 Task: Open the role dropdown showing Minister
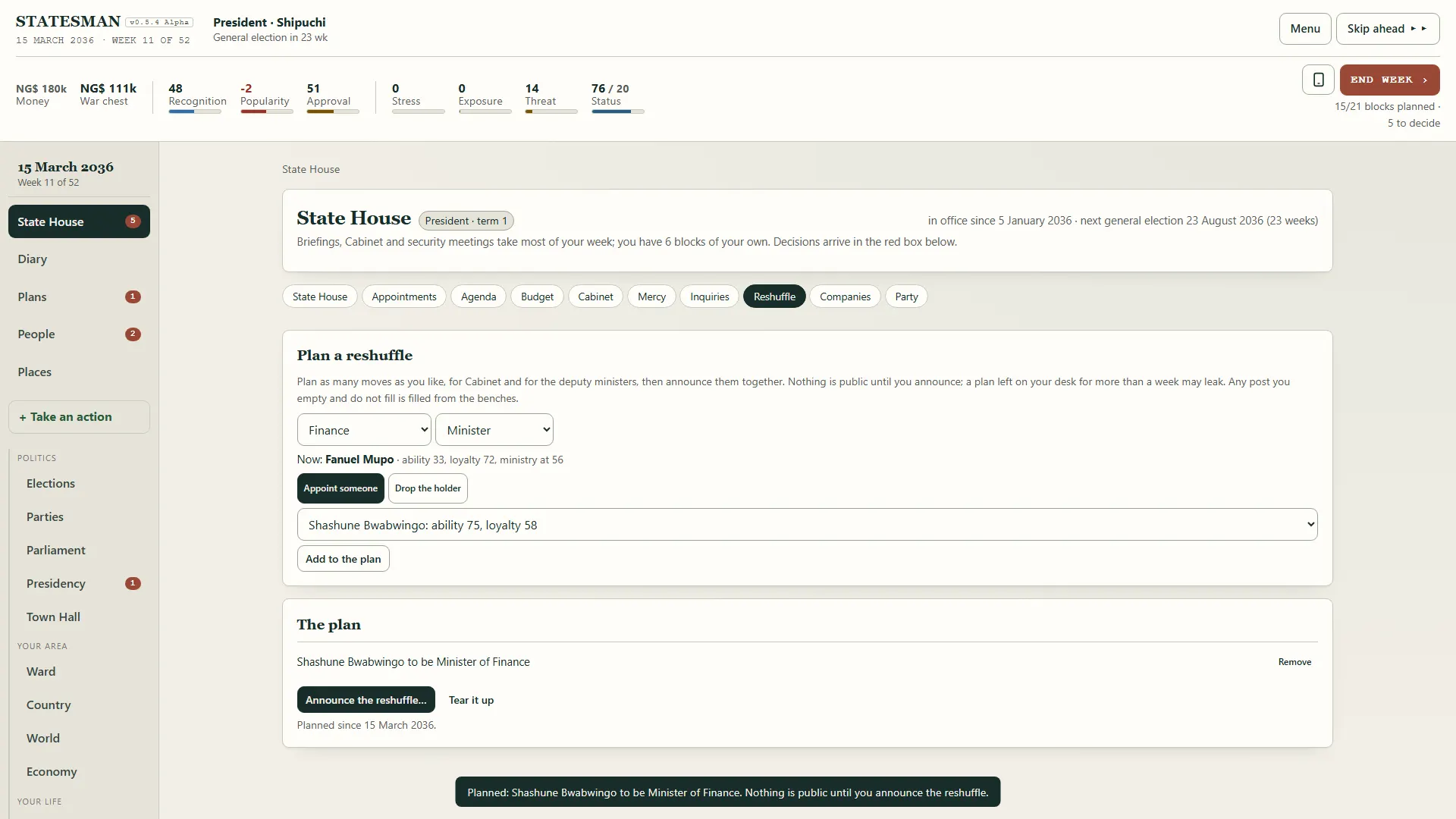(494, 430)
